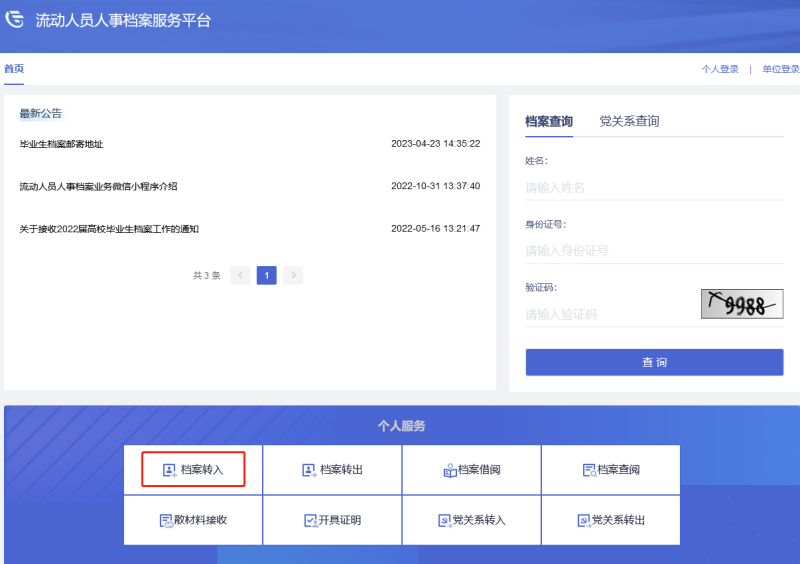This screenshot has width=800, height=564.
Task: Click timestamp 2023-04-23 14:35:22
Action: (x=436, y=144)
